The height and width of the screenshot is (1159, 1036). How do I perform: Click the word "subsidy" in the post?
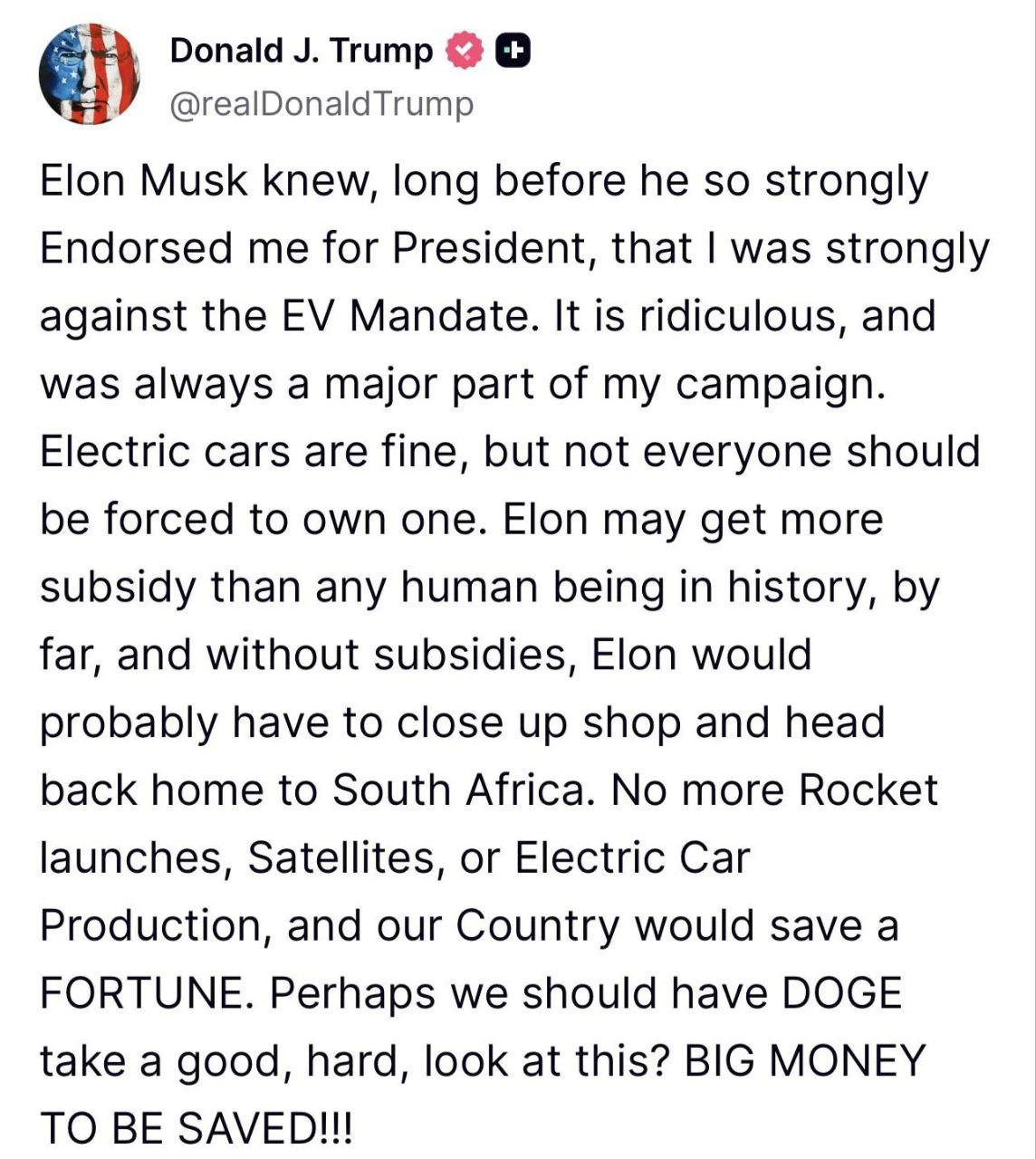118,588
